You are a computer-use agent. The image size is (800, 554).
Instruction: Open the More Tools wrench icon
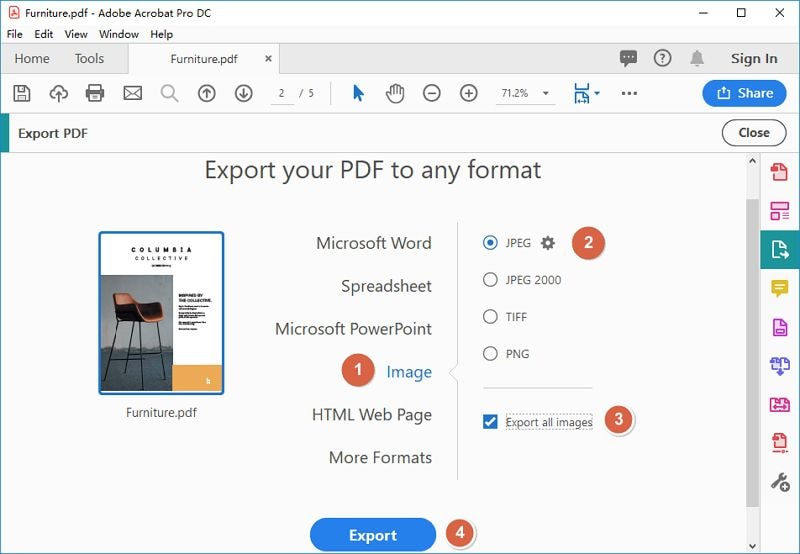point(780,482)
